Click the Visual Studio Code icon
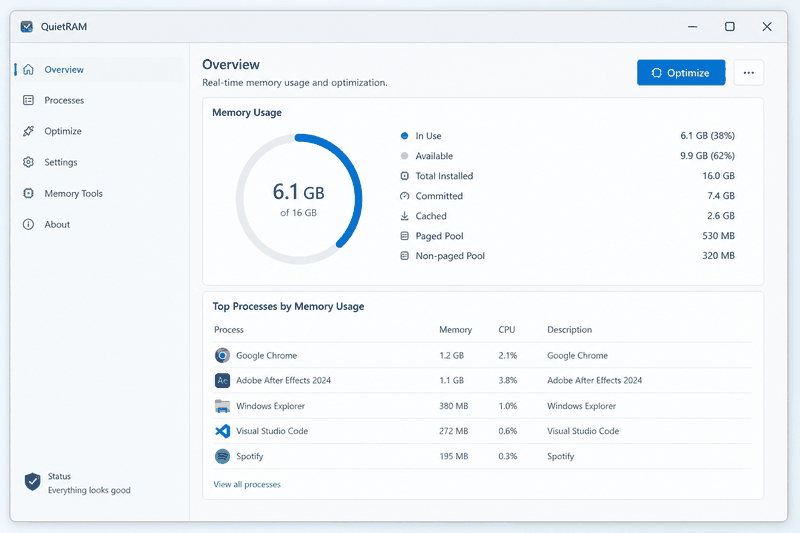 click(x=222, y=431)
